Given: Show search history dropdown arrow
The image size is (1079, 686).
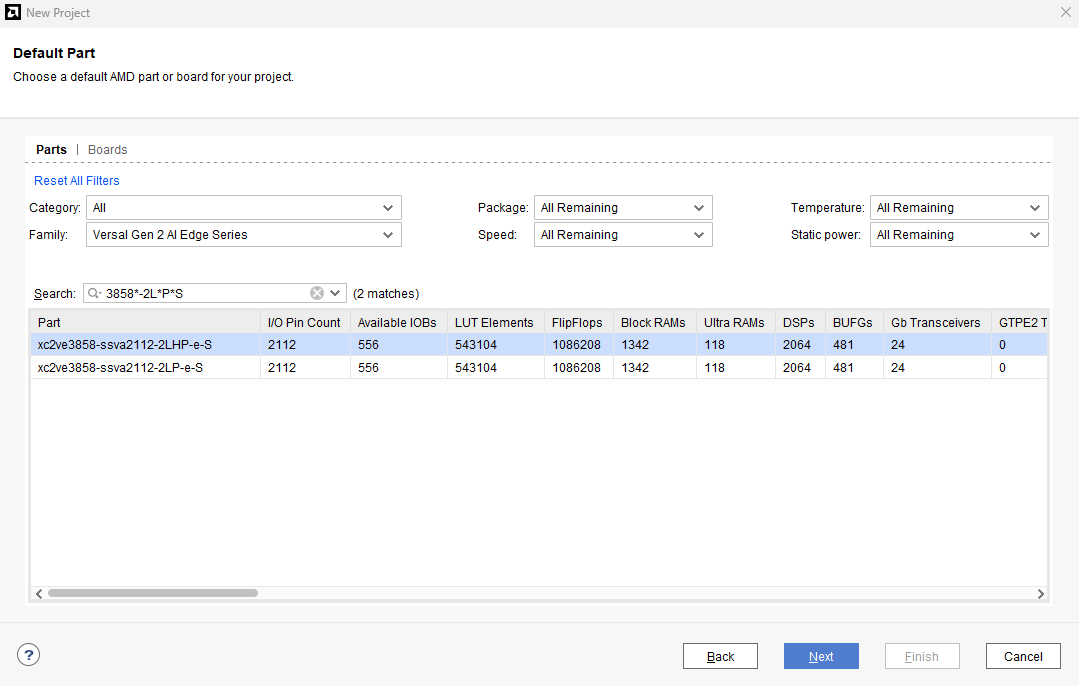Looking at the screenshot, I should [335, 293].
